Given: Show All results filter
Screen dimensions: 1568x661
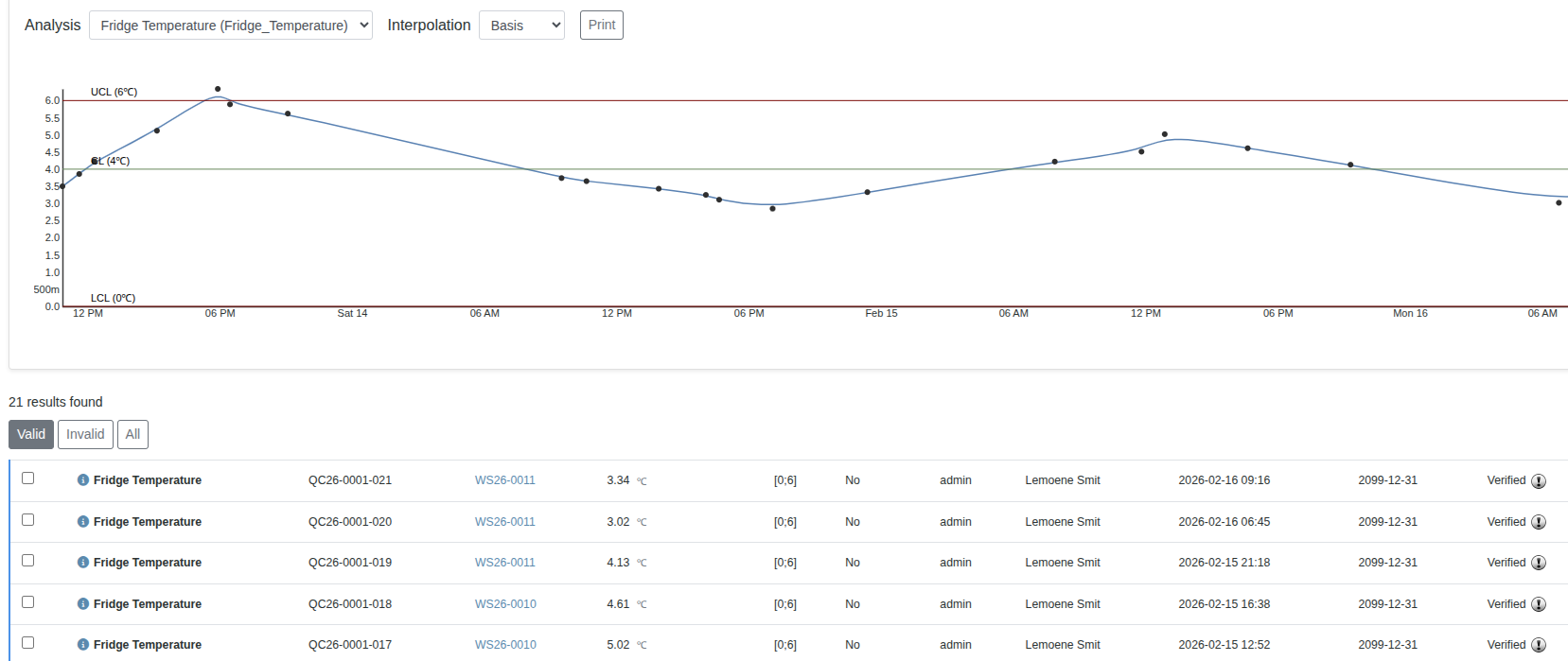Looking at the screenshot, I should pyautogui.click(x=132, y=435).
